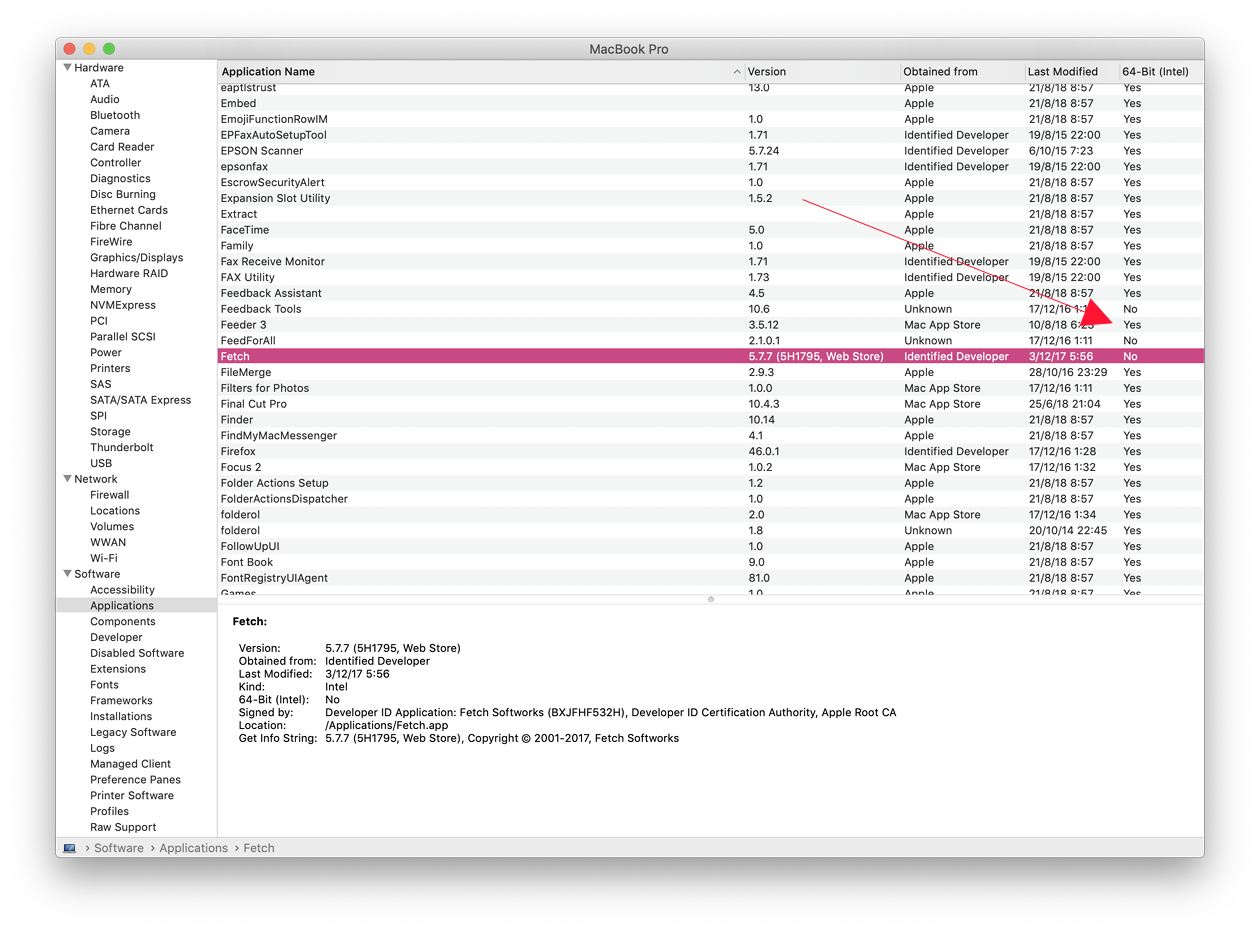Click the /Applications/Fetch.app location text

[387, 726]
